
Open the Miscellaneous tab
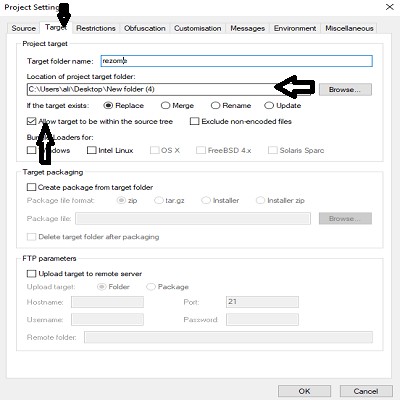click(349, 28)
